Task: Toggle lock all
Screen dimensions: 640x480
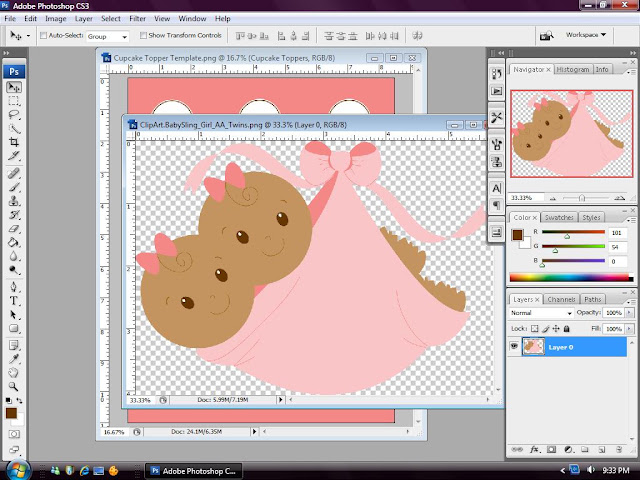Action: (x=567, y=329)
